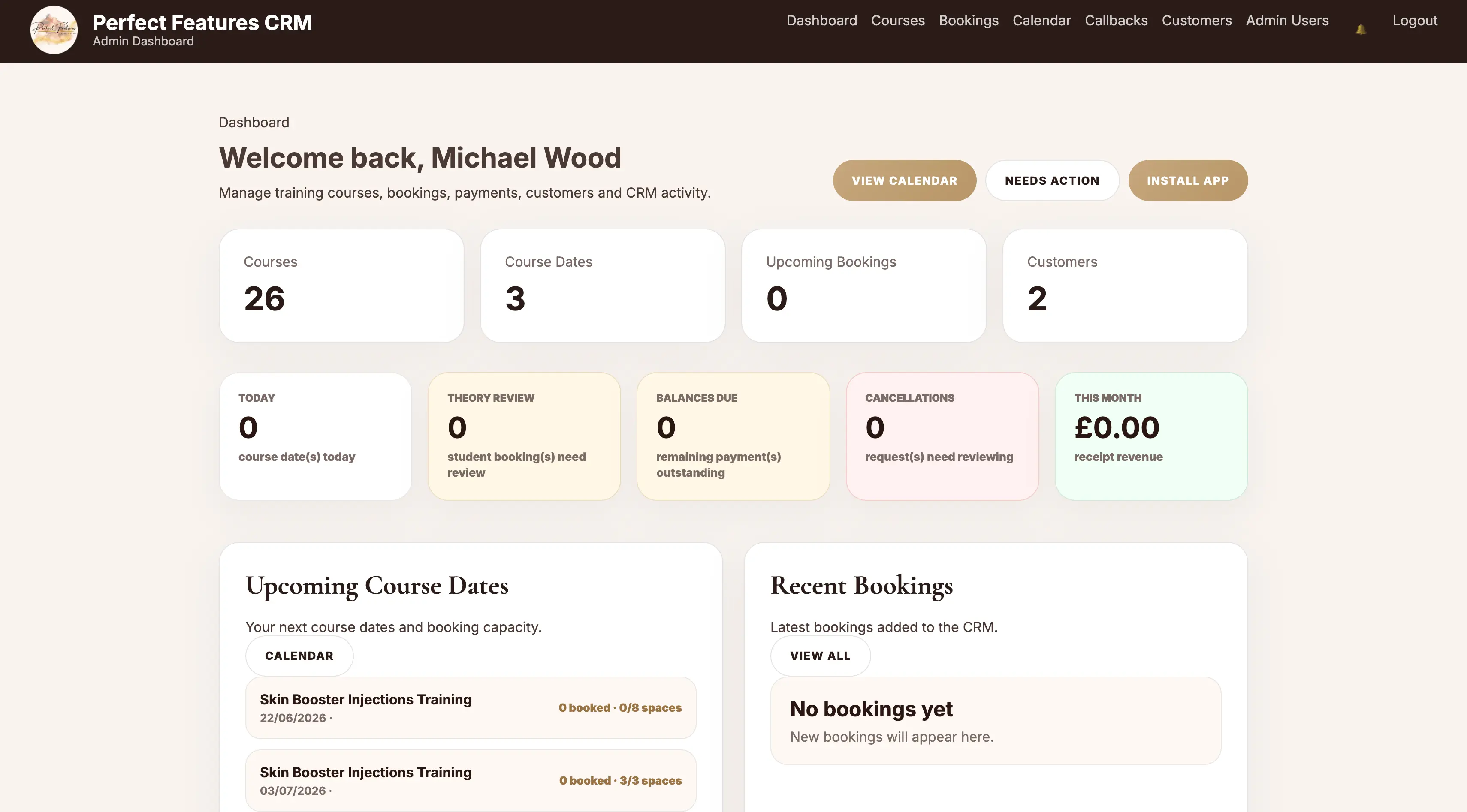Click the '0 booked · 0/8 spaces' text
1467x812 pixels.
coord(619,708)
